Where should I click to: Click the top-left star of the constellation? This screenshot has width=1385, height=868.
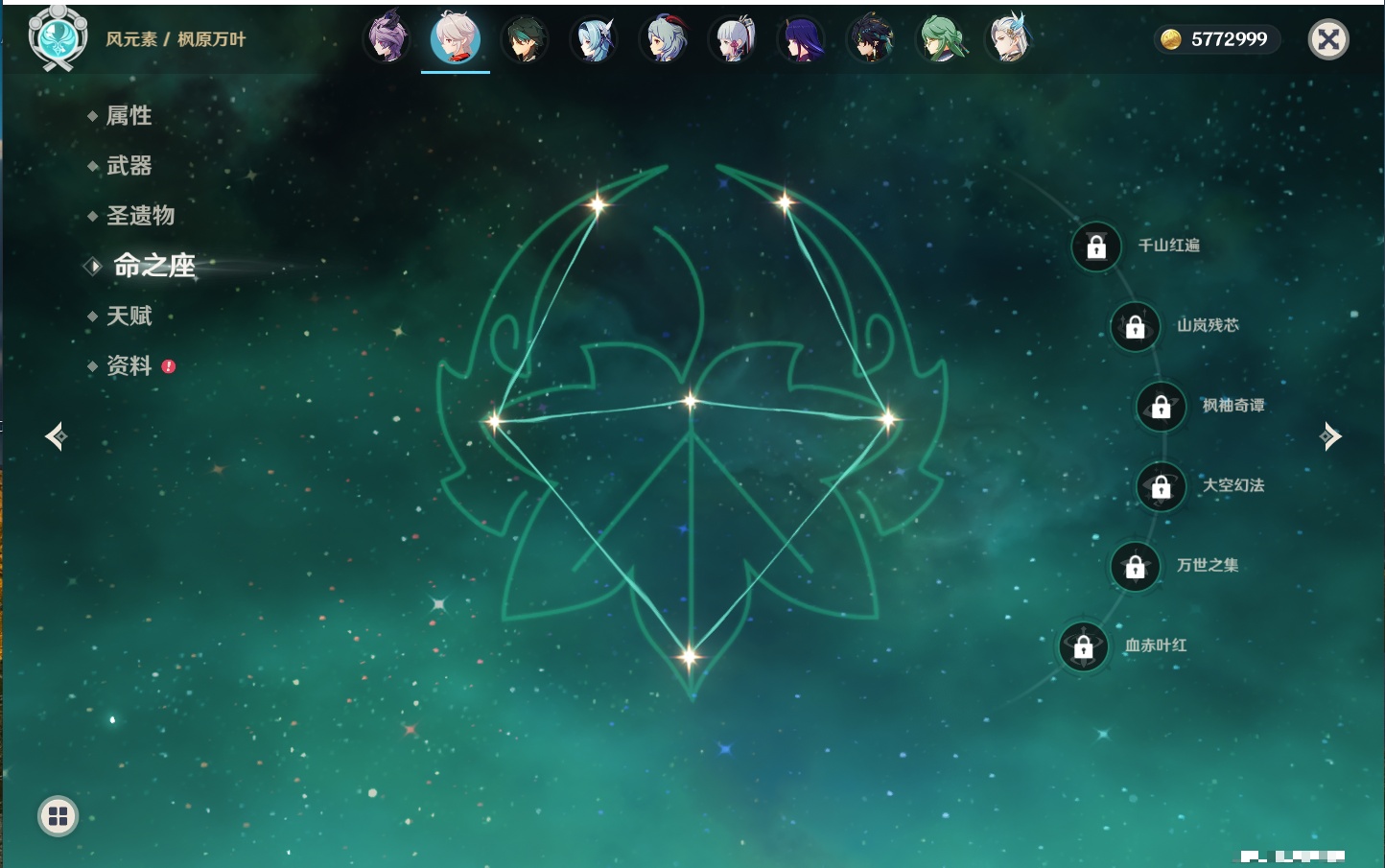[x=598, y=203]
